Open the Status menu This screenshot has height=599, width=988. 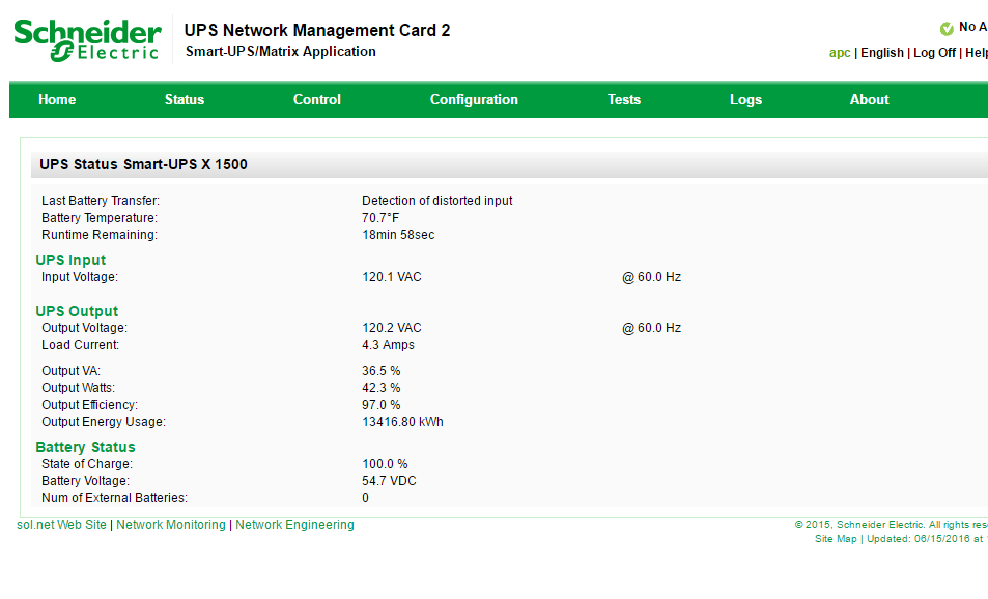tap(185, 100)
